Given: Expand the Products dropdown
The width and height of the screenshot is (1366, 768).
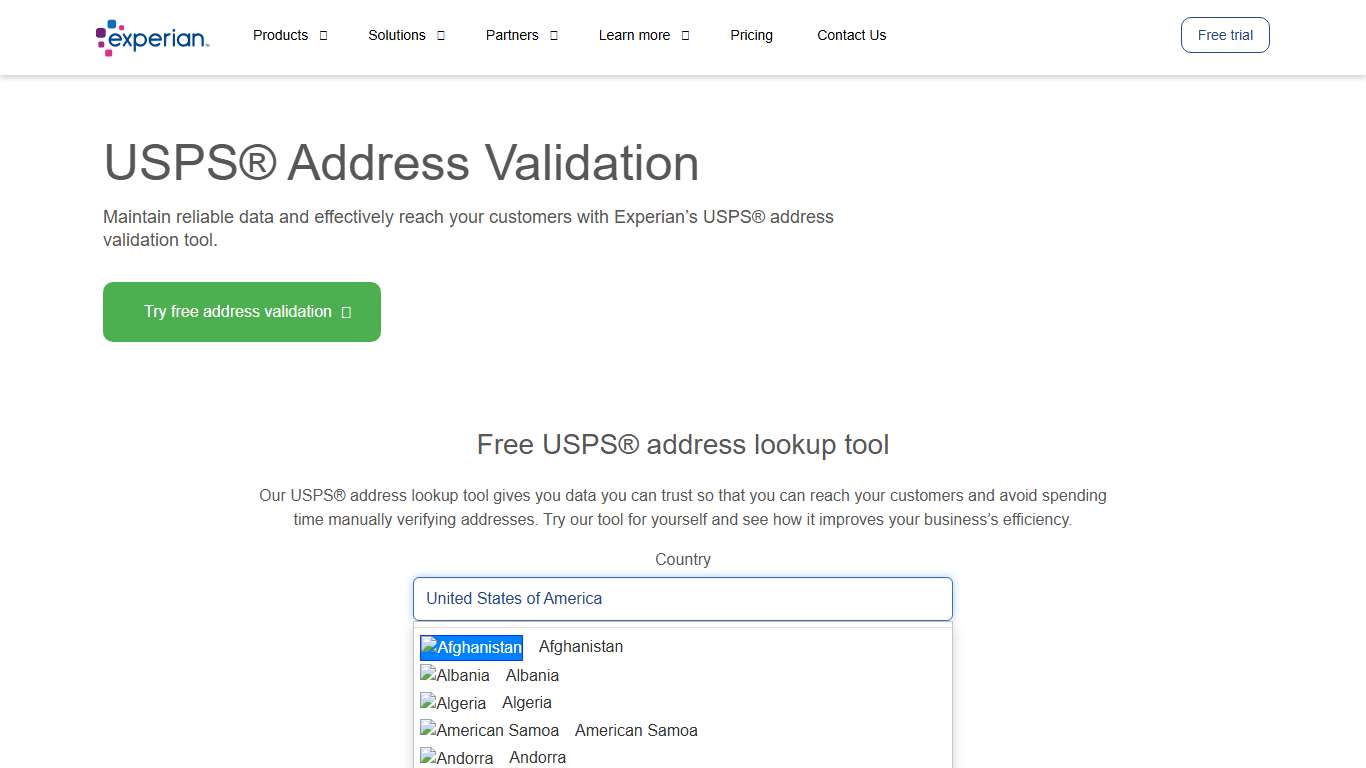Looking at the screenshot, I should (290, 35).
